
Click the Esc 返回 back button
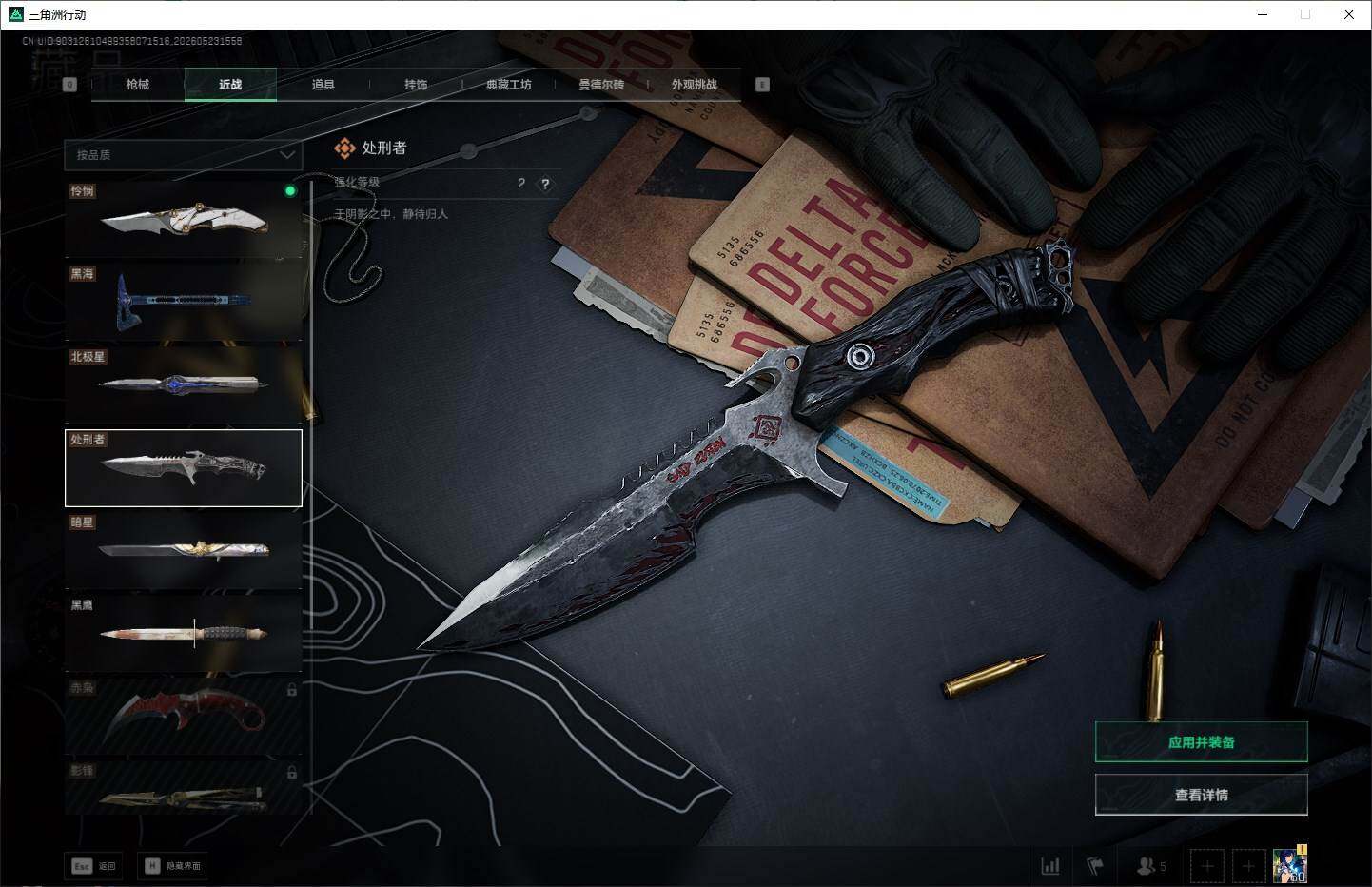[x=94, y=865]
